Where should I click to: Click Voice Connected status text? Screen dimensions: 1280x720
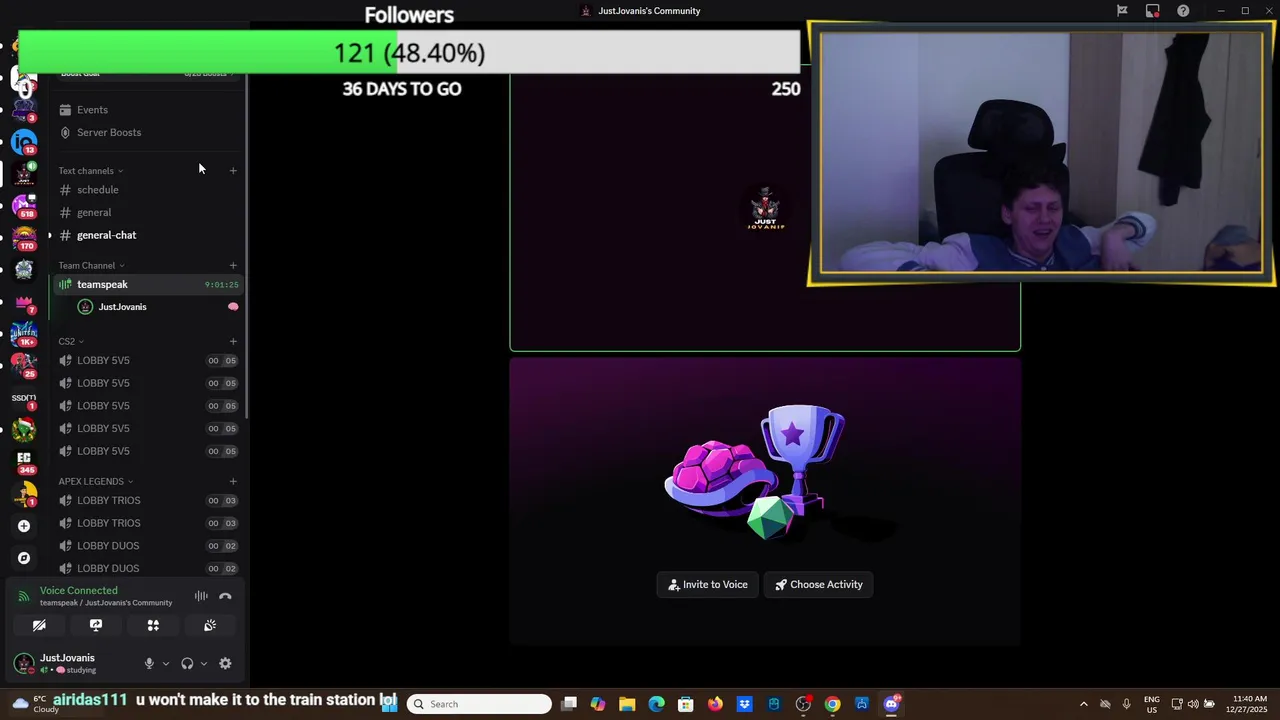(79, 591)
